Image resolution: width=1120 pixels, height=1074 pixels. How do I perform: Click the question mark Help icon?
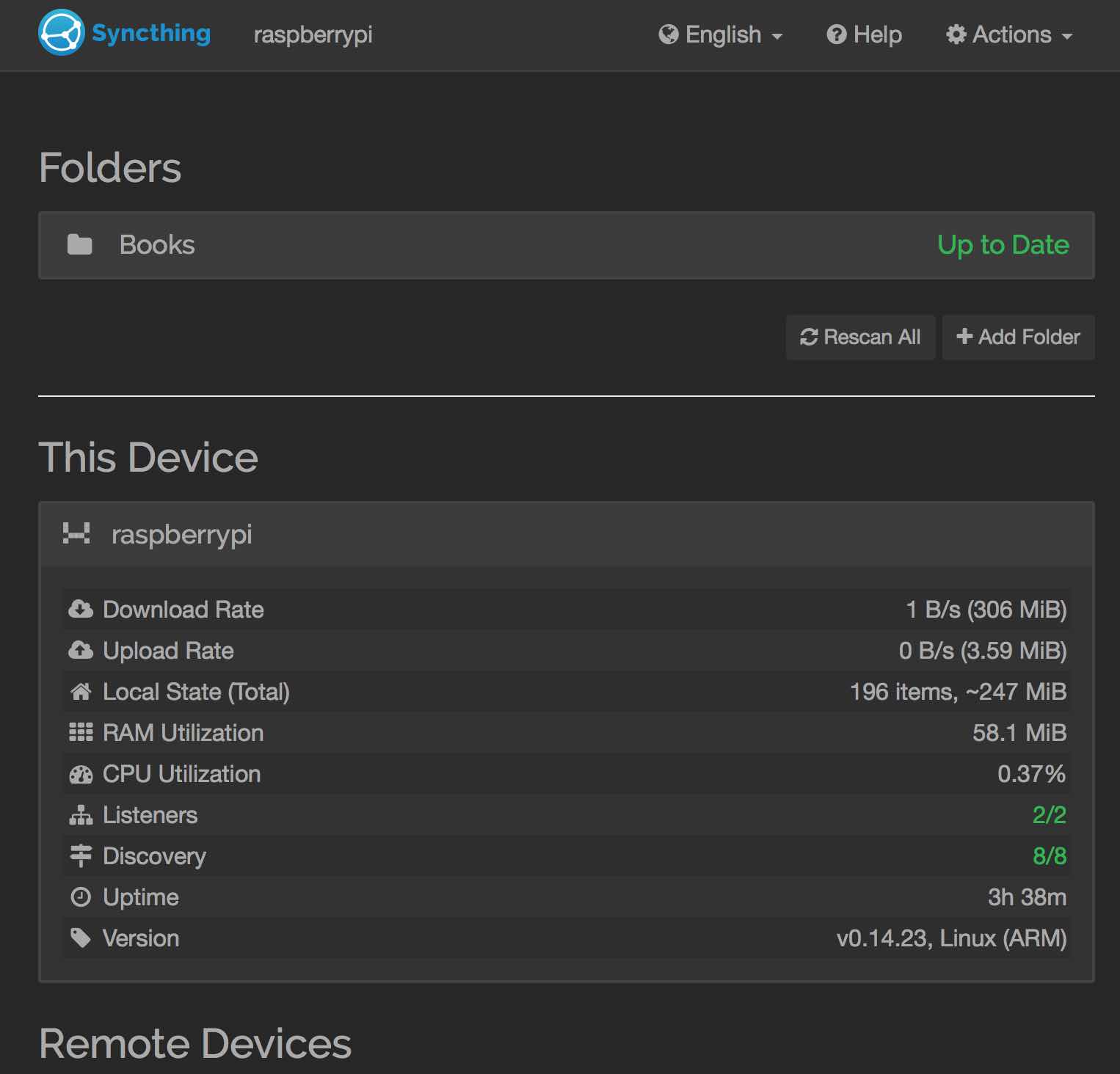[x=836, y=34]
